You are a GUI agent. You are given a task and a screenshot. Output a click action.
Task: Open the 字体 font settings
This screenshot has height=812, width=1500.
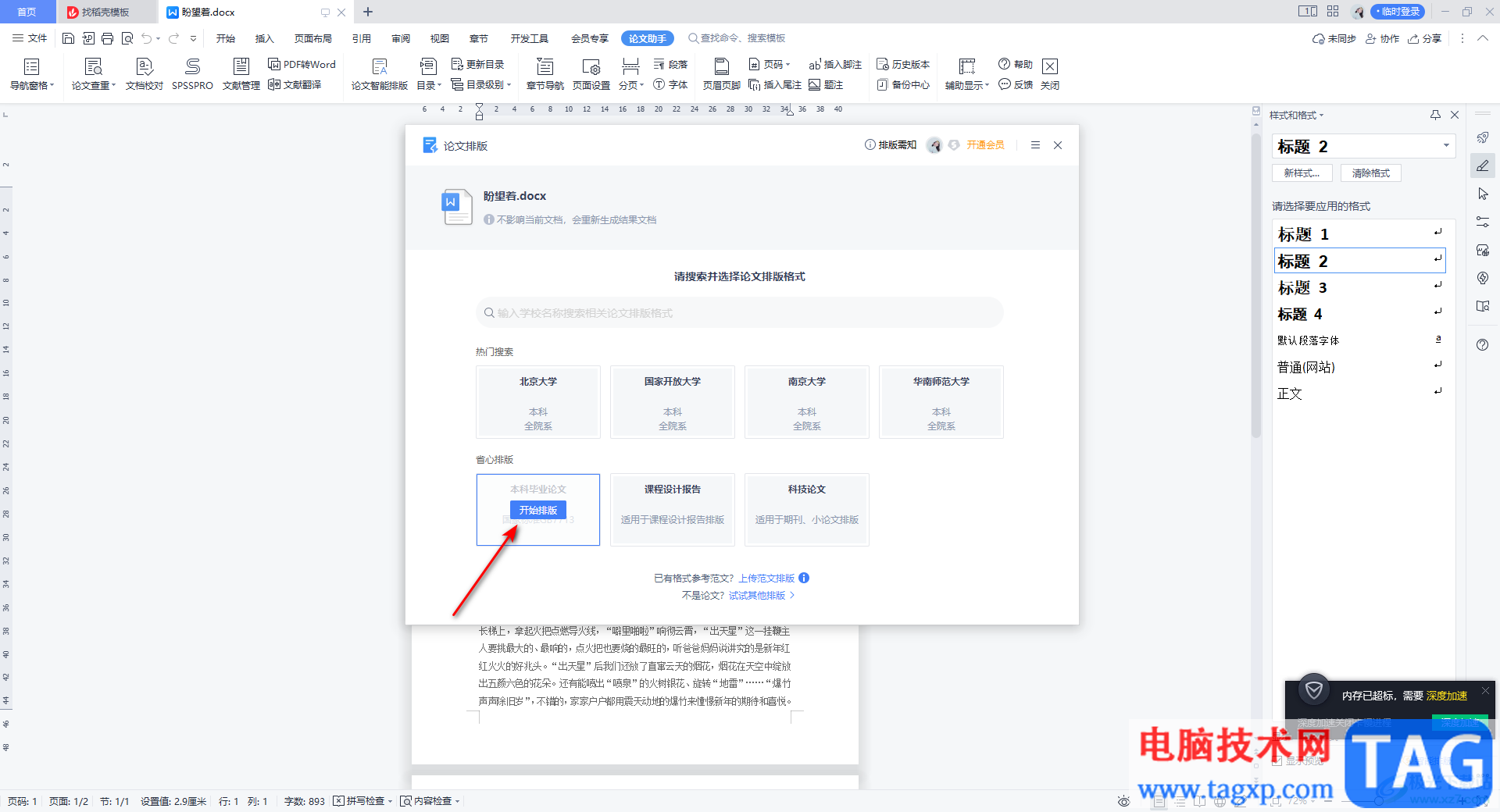[x=670, y=84]
